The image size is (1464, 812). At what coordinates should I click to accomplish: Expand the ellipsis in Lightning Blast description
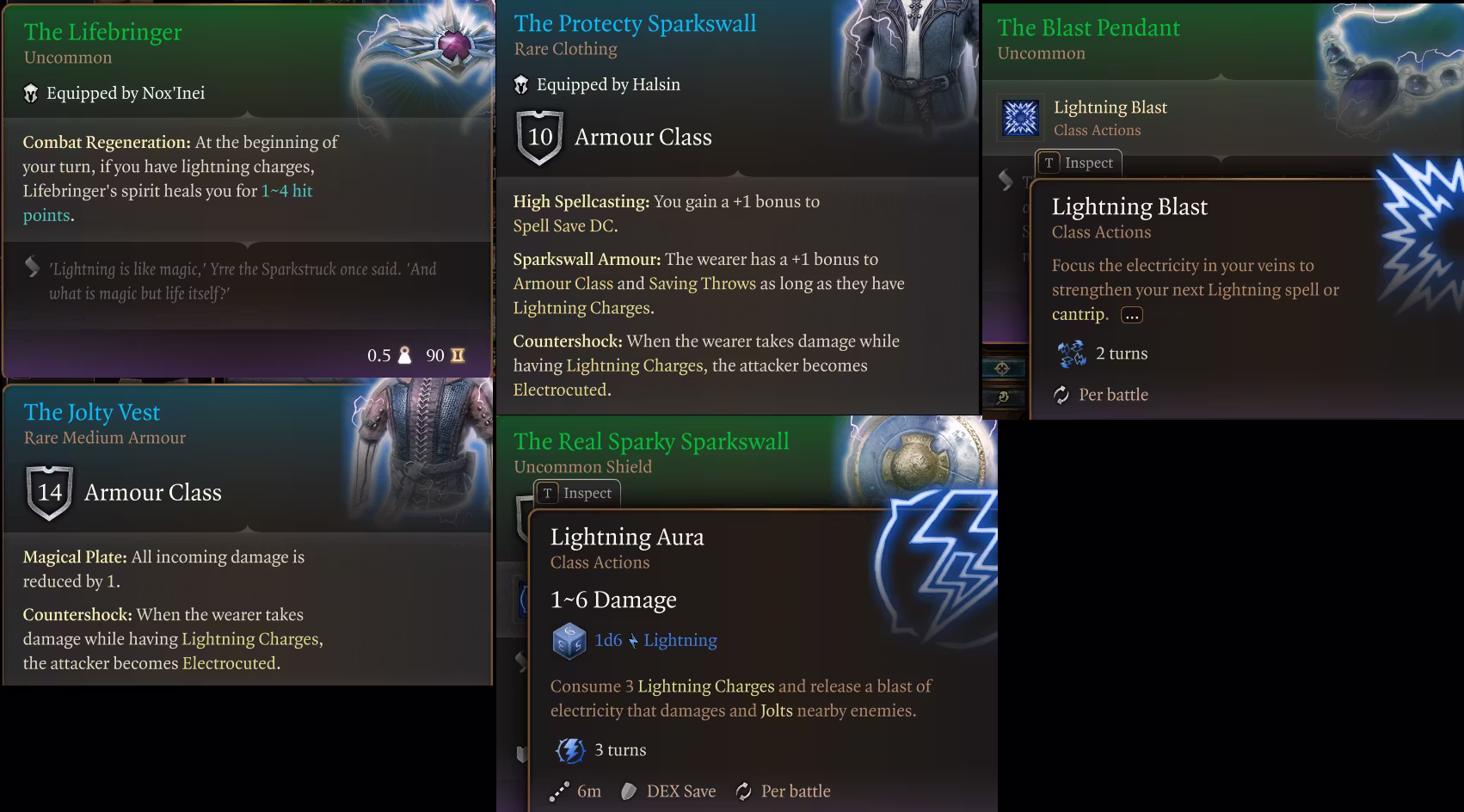click(1132, 315)
